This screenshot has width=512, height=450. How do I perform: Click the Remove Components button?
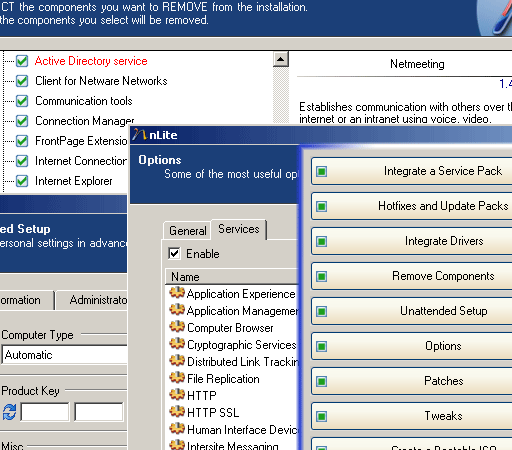tap(411, 276)
